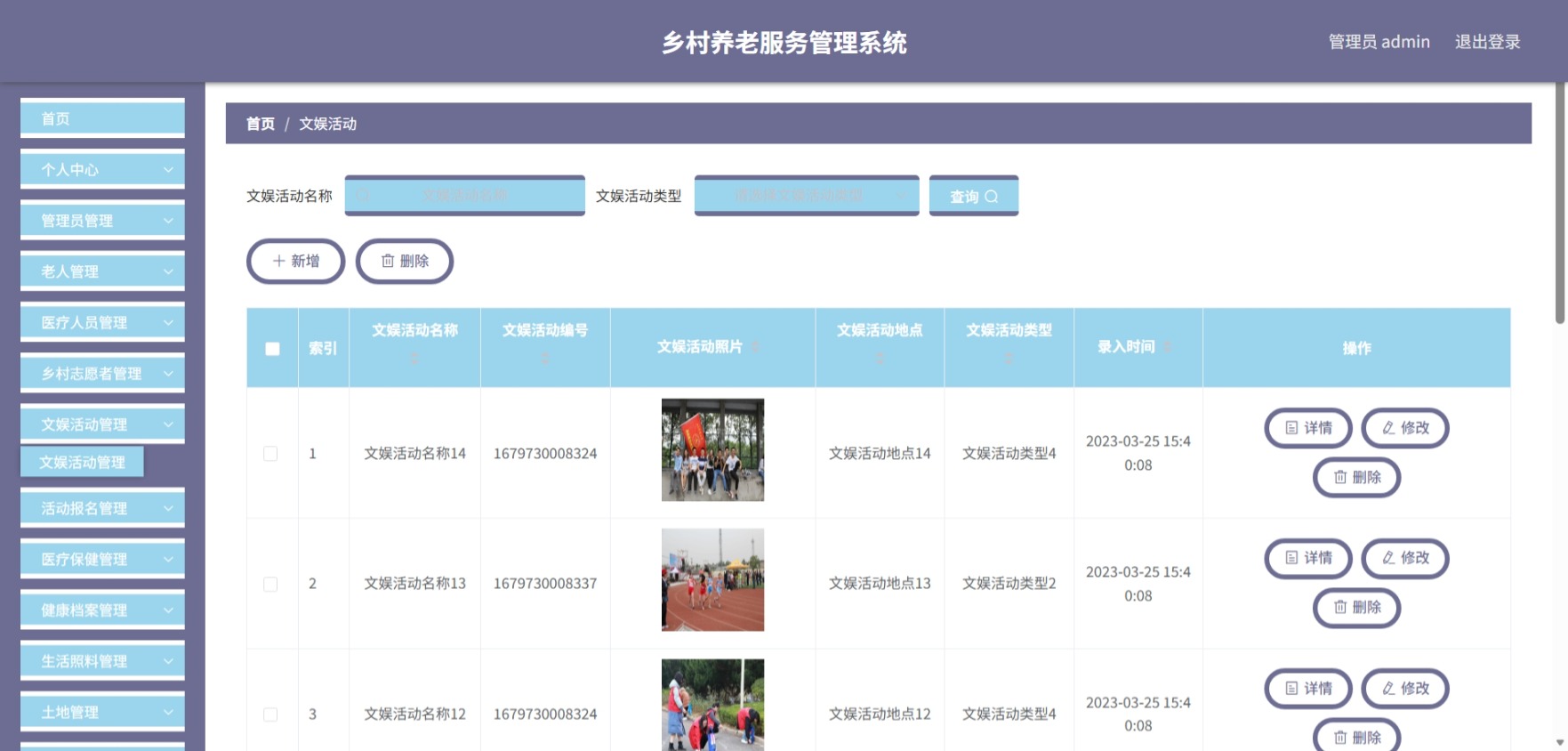Image resolution: width=1568 pixels, height=751 pixels.
Task: Click 修改 for 文娱活动名称13
Action: 1405,558
